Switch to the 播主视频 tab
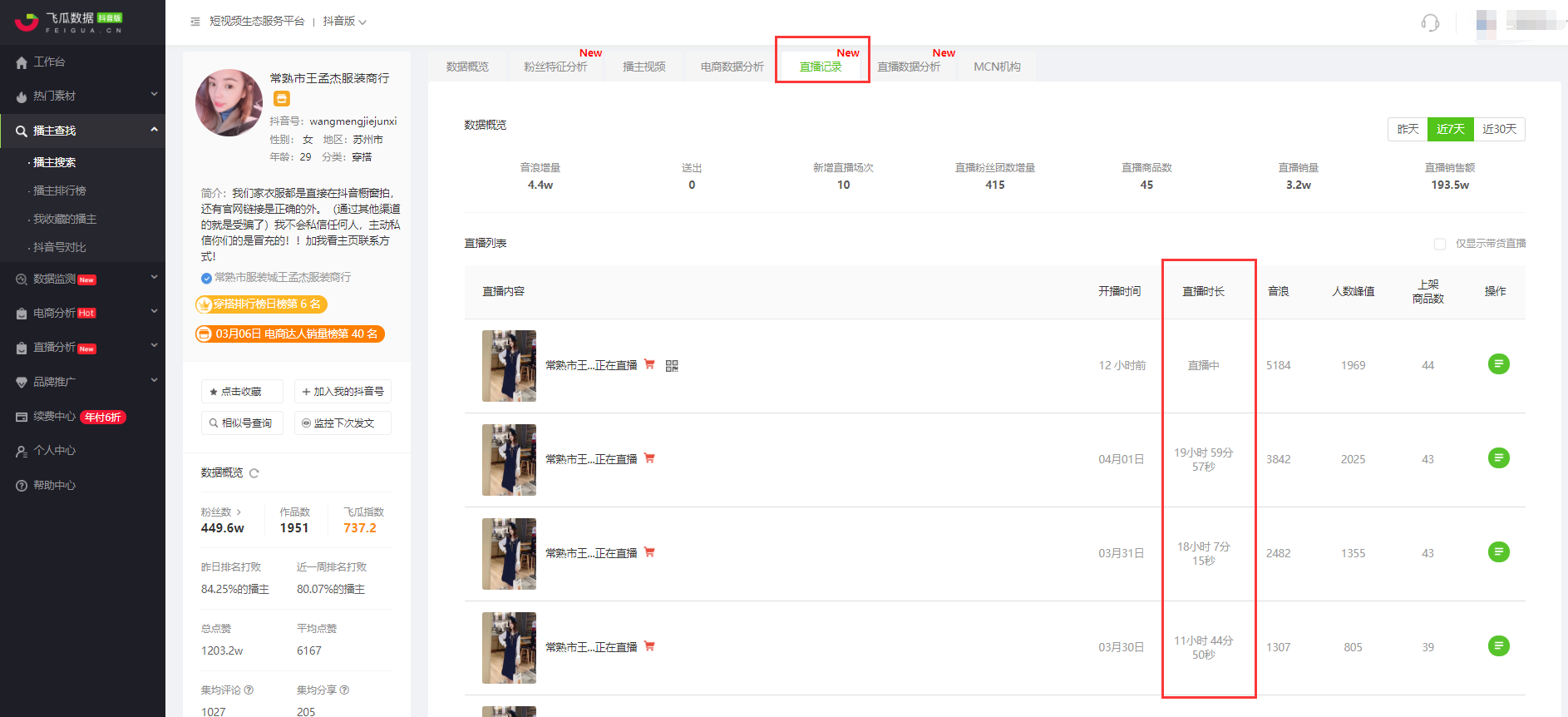1568x717 pixels. click(x=644, y=67)
